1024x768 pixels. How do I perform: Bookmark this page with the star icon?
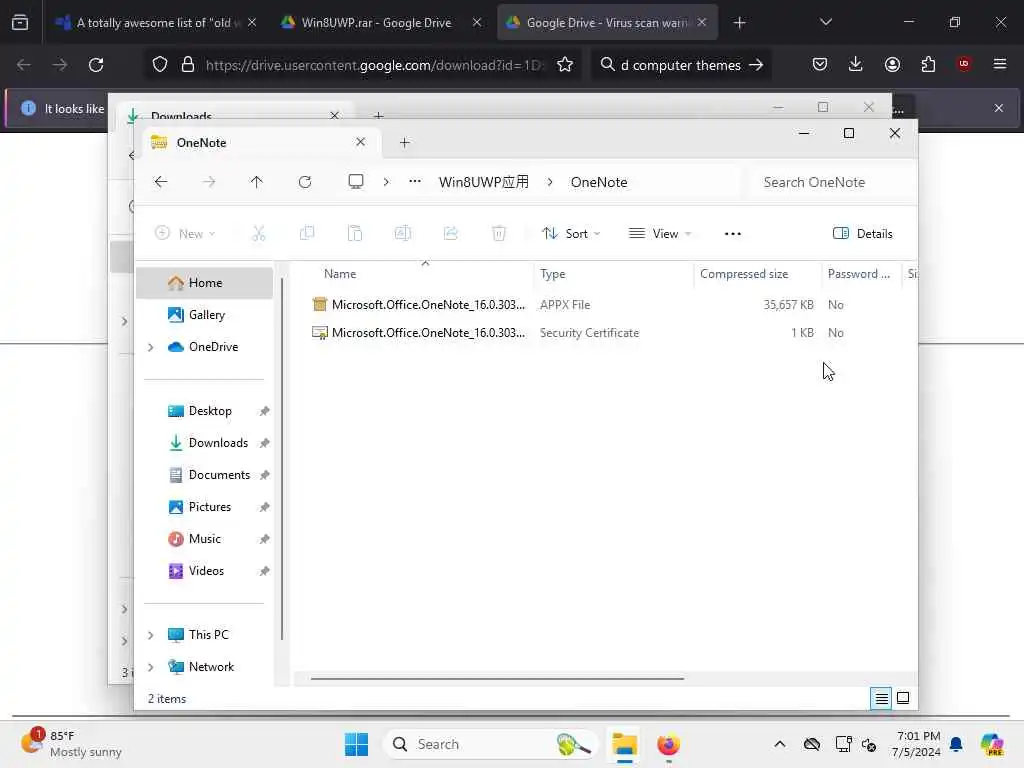[x=565, y=65]
